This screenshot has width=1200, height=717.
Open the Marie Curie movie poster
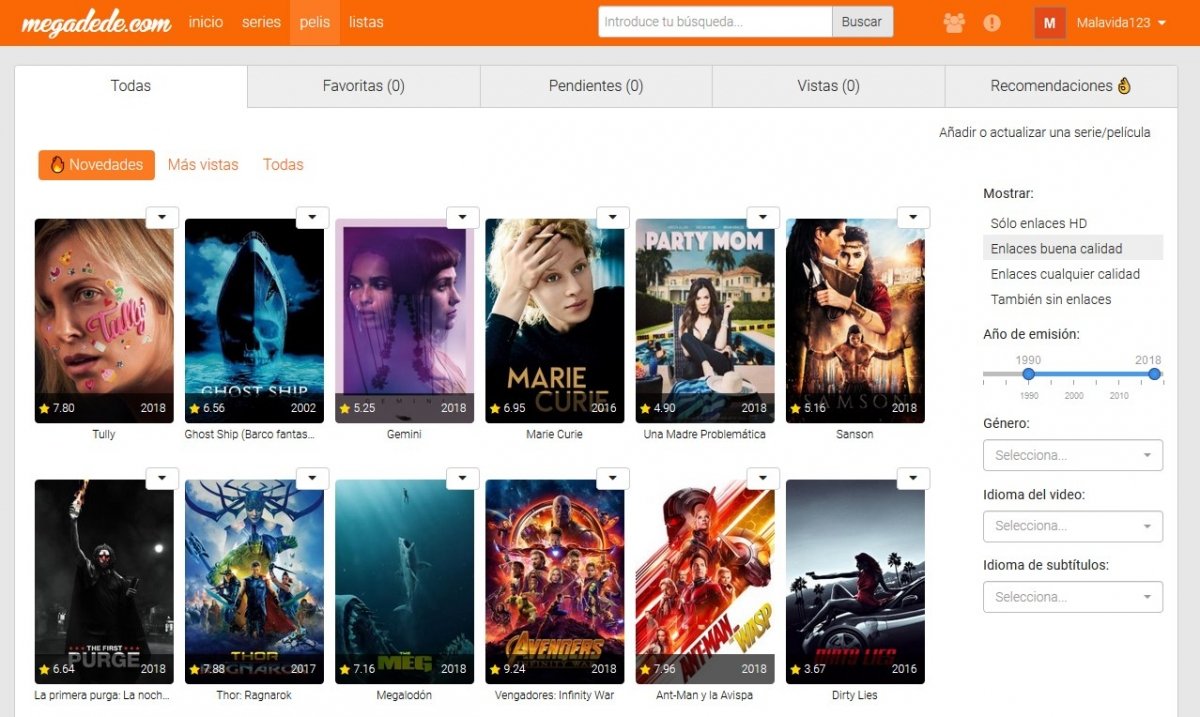[x=555, y=321]
